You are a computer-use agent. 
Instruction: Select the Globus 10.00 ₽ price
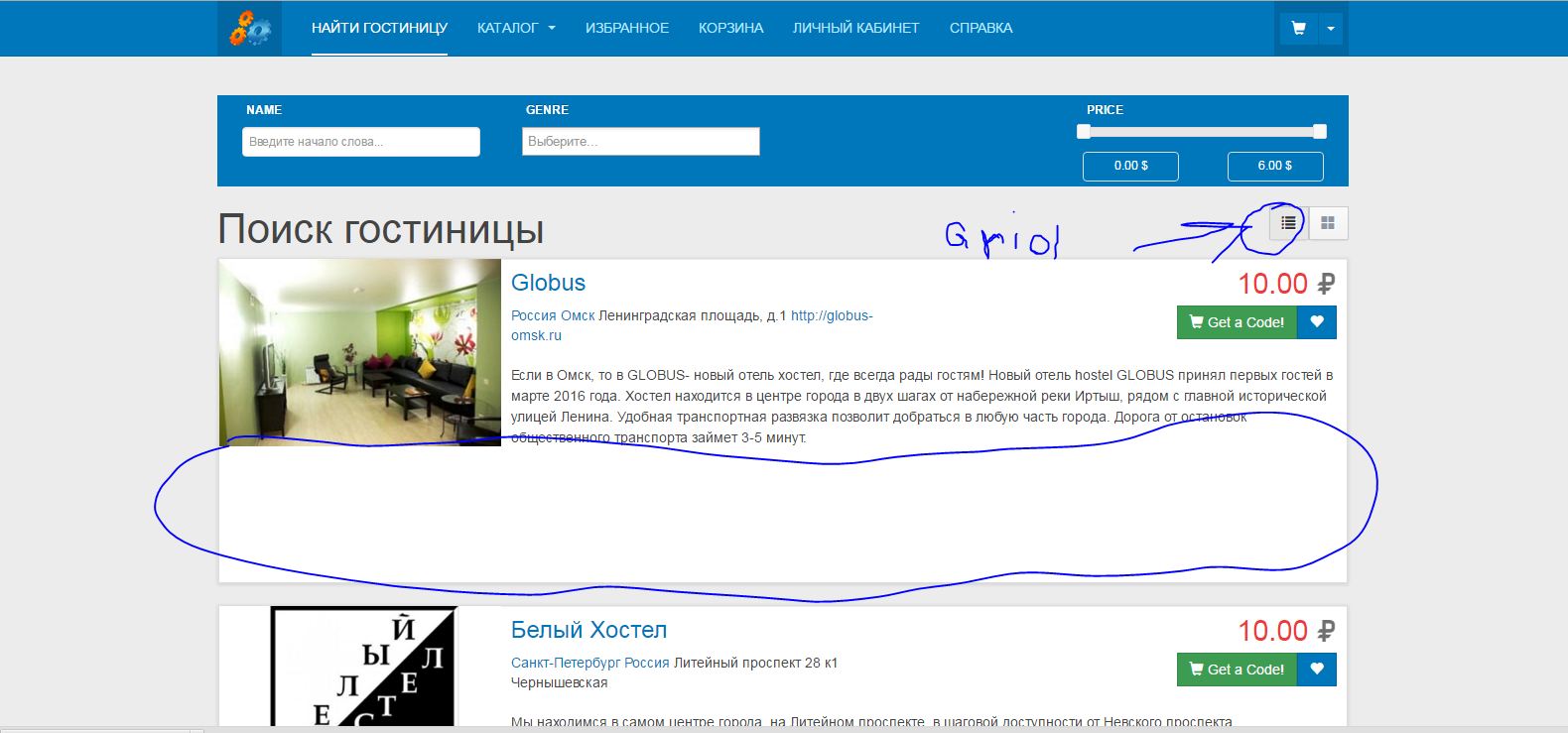1286,284
